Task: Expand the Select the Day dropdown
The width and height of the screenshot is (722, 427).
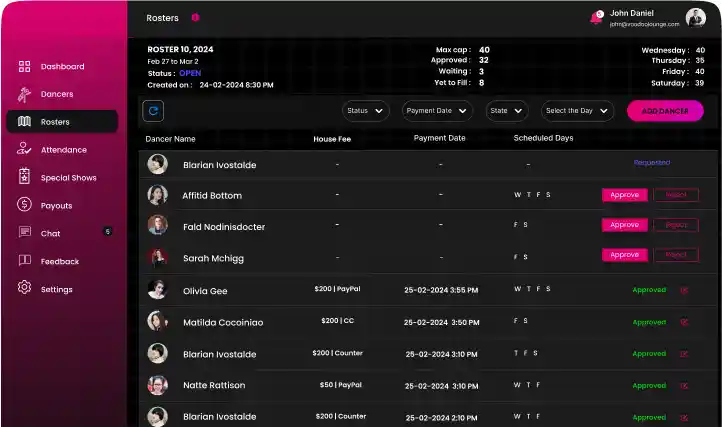Action: pyautogui.click(x=577, y=111)
